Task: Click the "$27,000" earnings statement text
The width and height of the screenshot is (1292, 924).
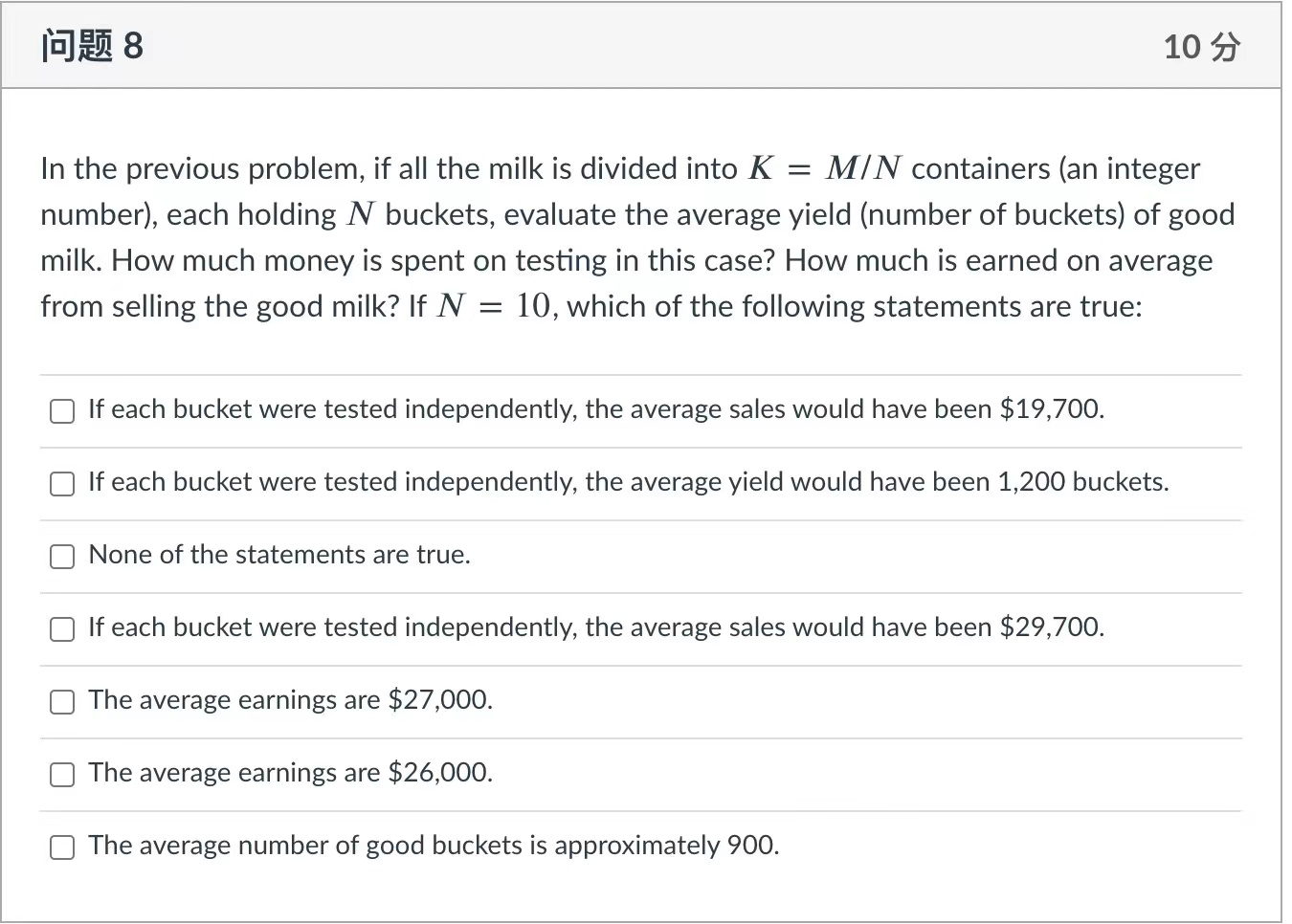Action: coord(290,700)
